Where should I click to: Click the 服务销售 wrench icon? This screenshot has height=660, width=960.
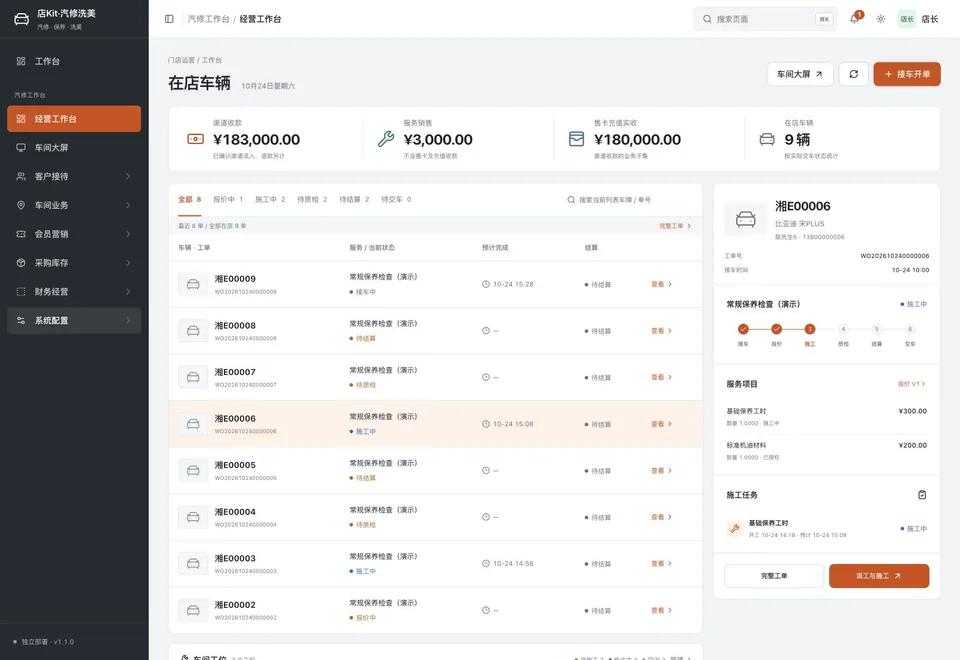click(386, 139)
